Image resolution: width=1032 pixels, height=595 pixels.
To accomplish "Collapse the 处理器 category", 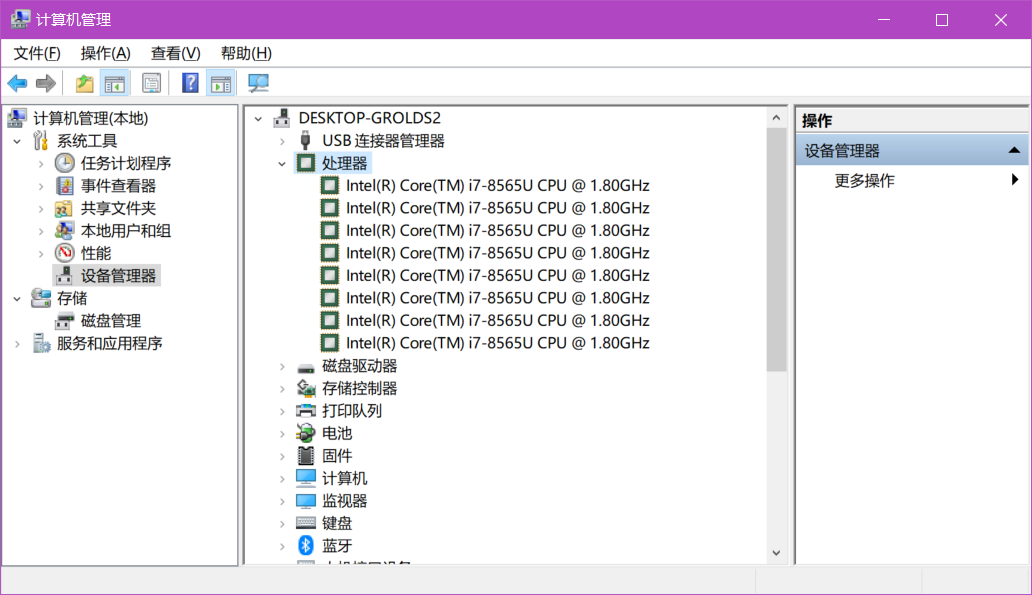I will coord(282,164).
